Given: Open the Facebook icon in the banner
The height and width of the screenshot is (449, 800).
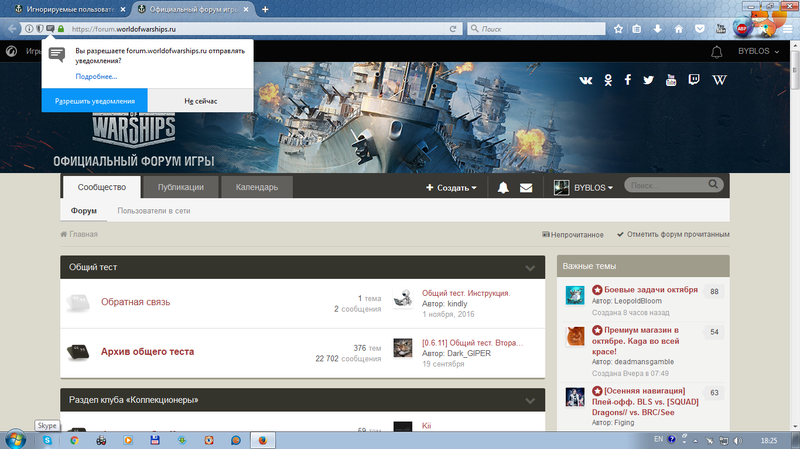Looking at the screenshot, I should coord(628,80).
